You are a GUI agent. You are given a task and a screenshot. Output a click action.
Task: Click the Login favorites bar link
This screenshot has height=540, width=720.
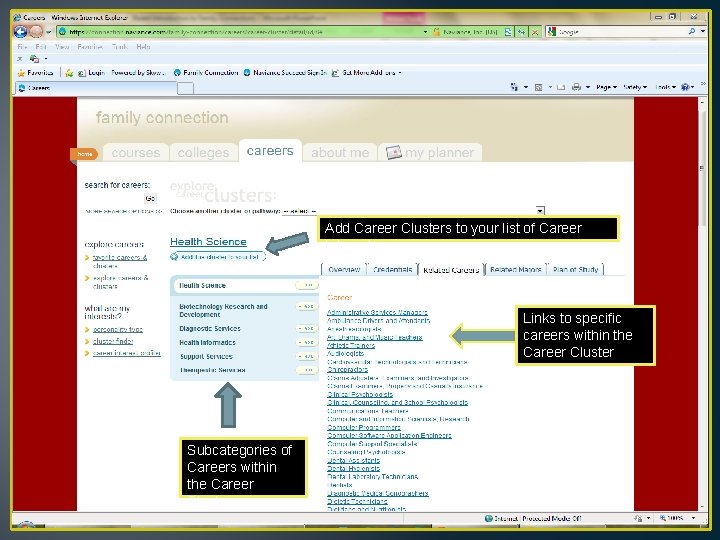pos(92,73)
